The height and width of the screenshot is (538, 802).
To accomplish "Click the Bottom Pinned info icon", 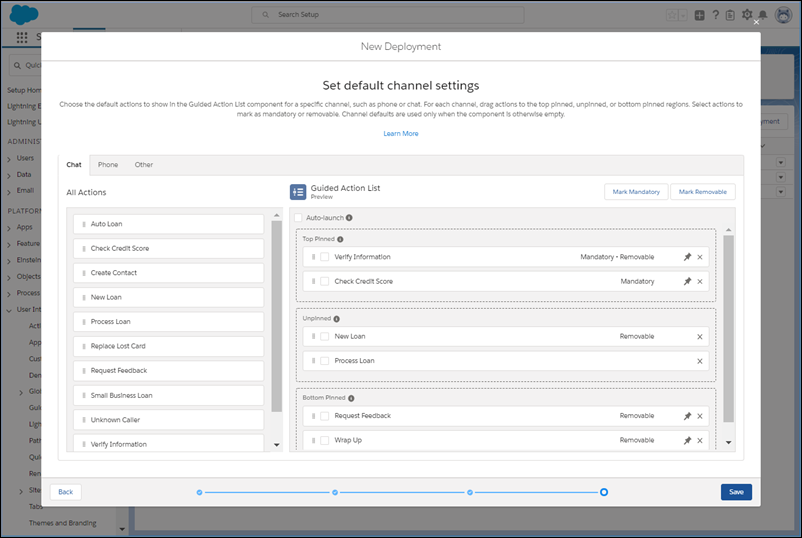I will pyautogui.click(x=351, y=398).
